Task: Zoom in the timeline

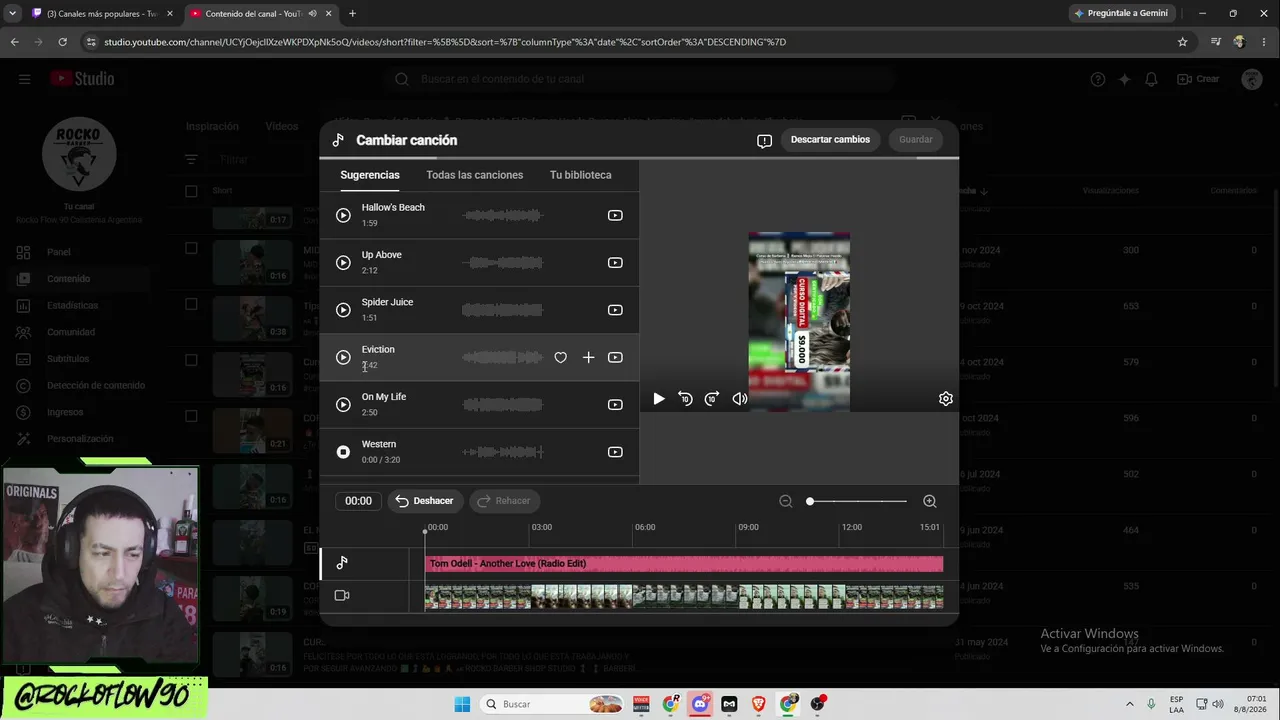Action: pos(930,501)
